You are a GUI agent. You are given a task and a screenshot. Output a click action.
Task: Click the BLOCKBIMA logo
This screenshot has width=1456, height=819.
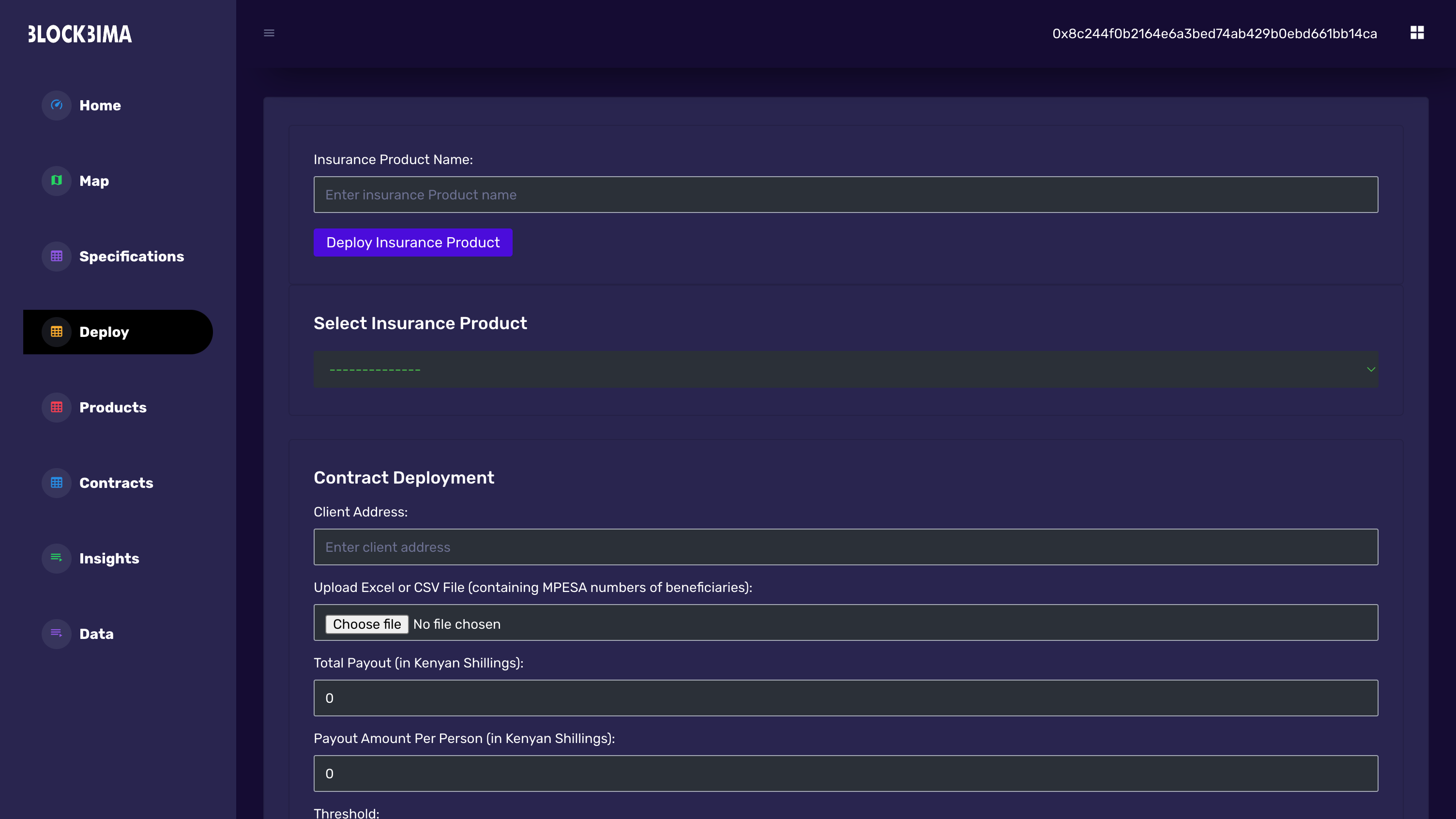click(x=80, y=34)
